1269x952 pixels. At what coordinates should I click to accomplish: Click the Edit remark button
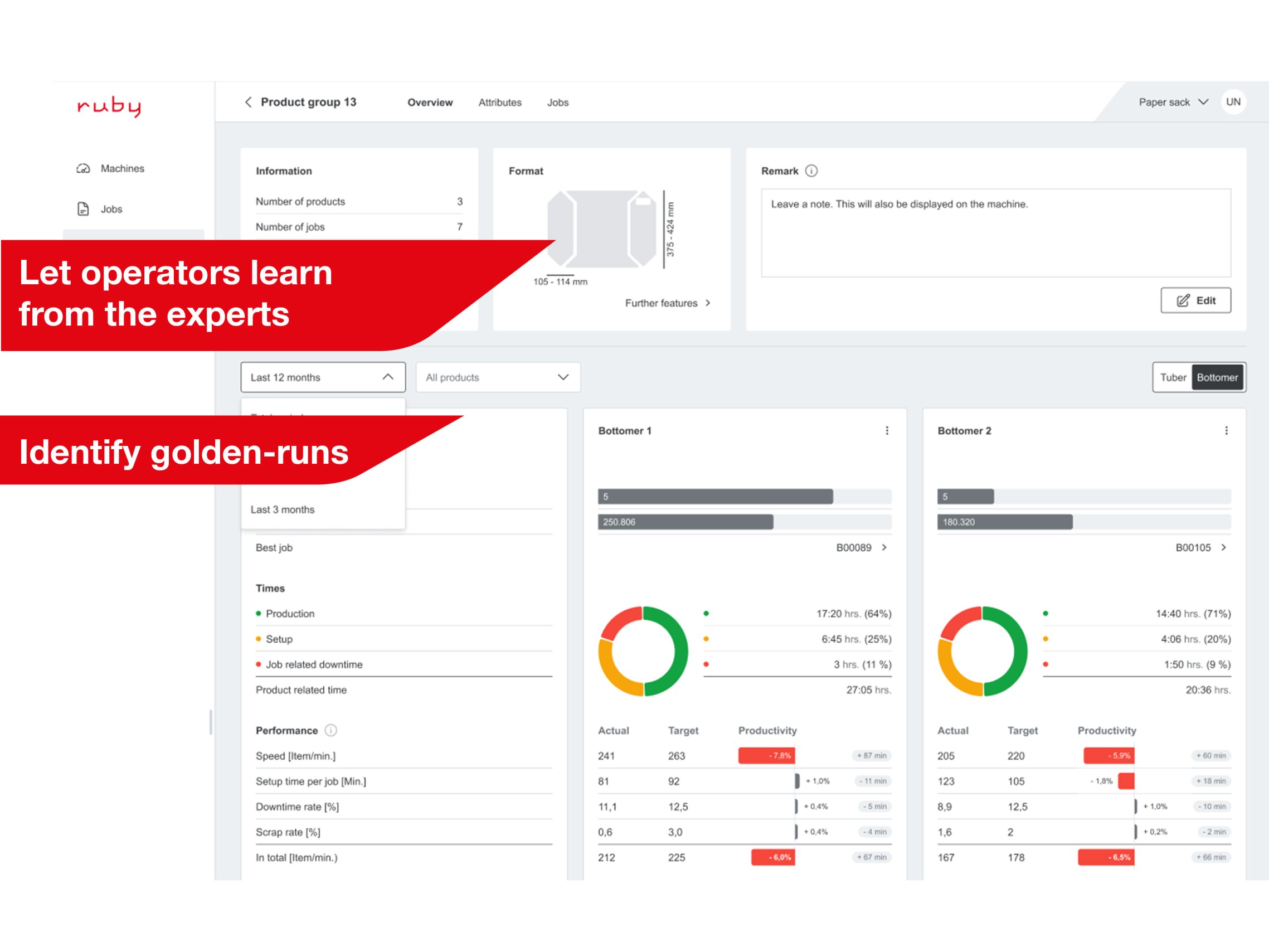tap(1195, 300)
